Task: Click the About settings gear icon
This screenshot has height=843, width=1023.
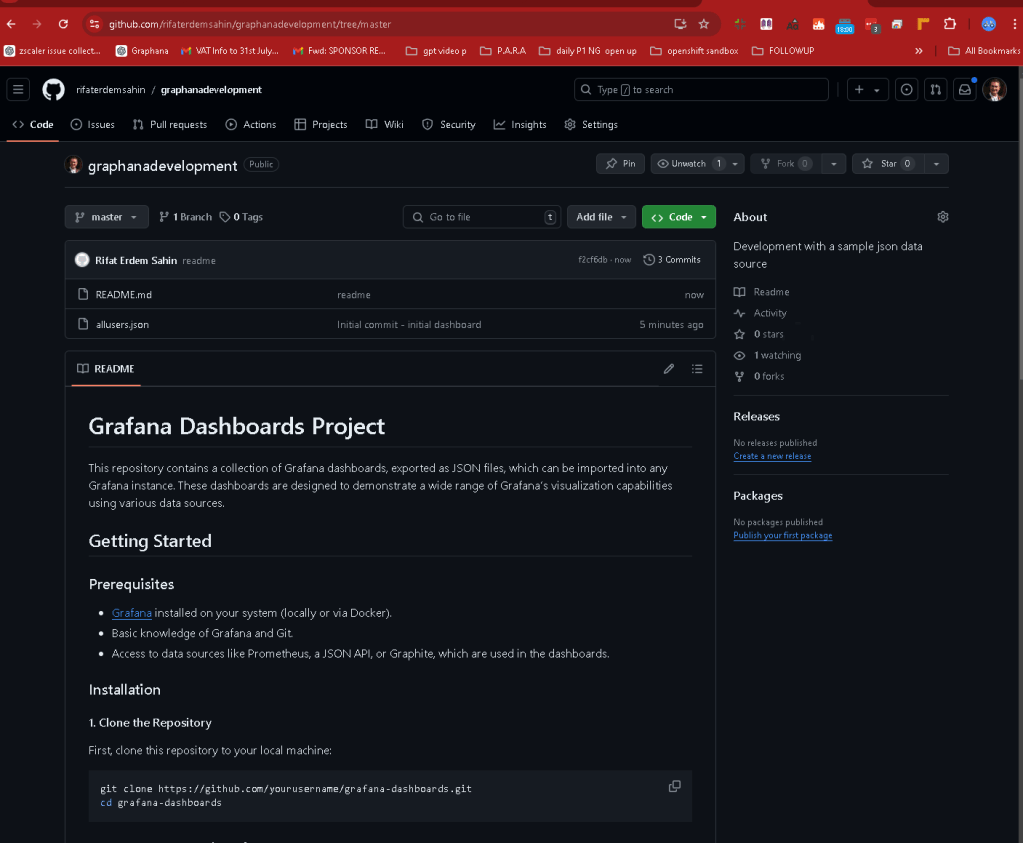Action: point(943,217)
